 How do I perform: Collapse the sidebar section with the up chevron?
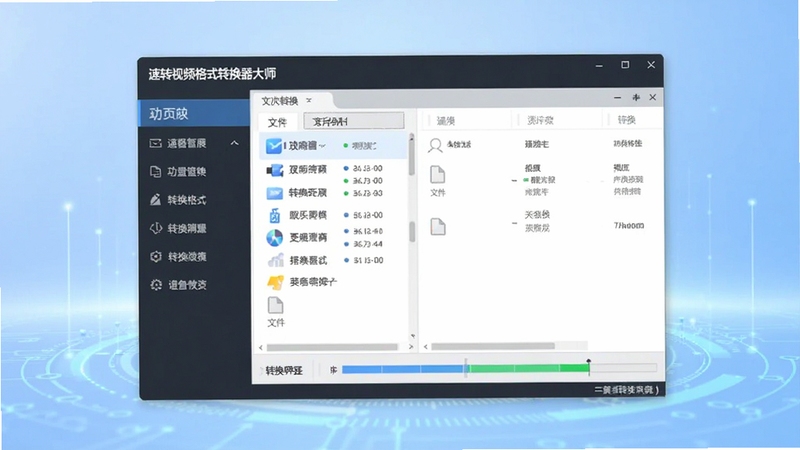(x=234, y=143)
